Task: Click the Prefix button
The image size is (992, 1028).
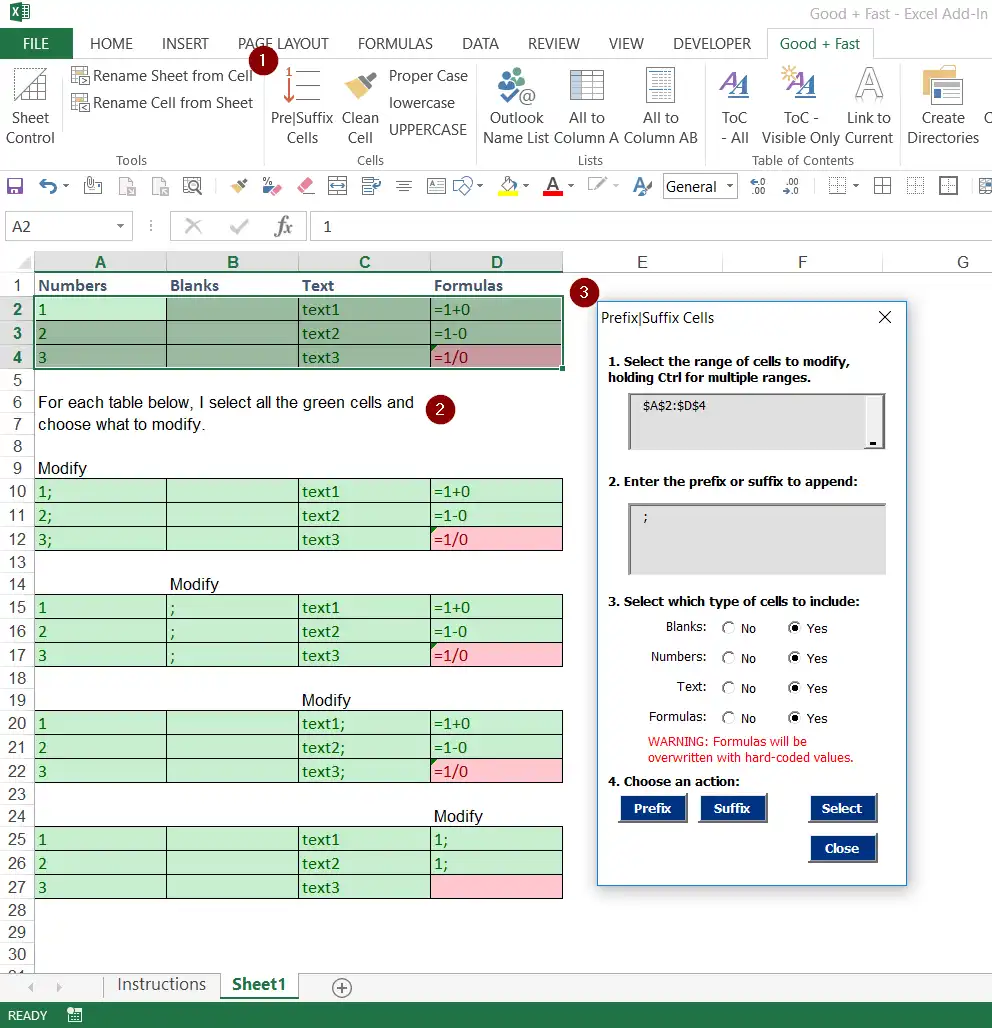Action: 652,808
